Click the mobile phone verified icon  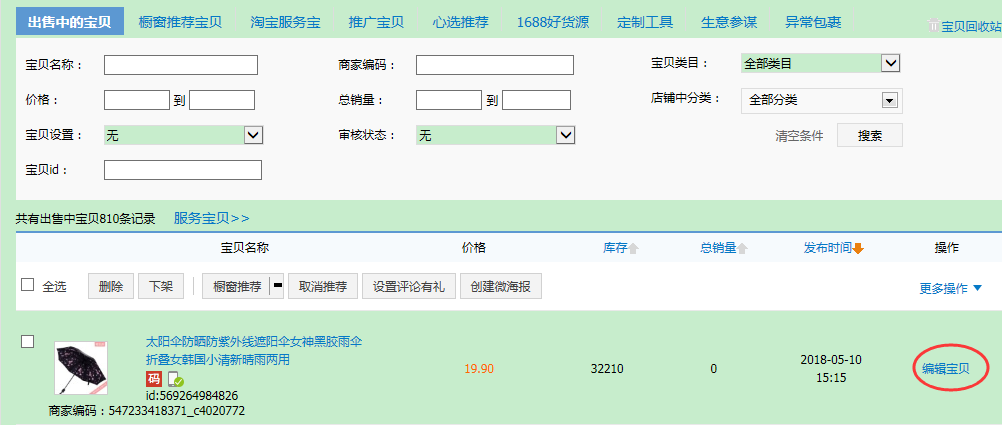[x=175, y=379]
